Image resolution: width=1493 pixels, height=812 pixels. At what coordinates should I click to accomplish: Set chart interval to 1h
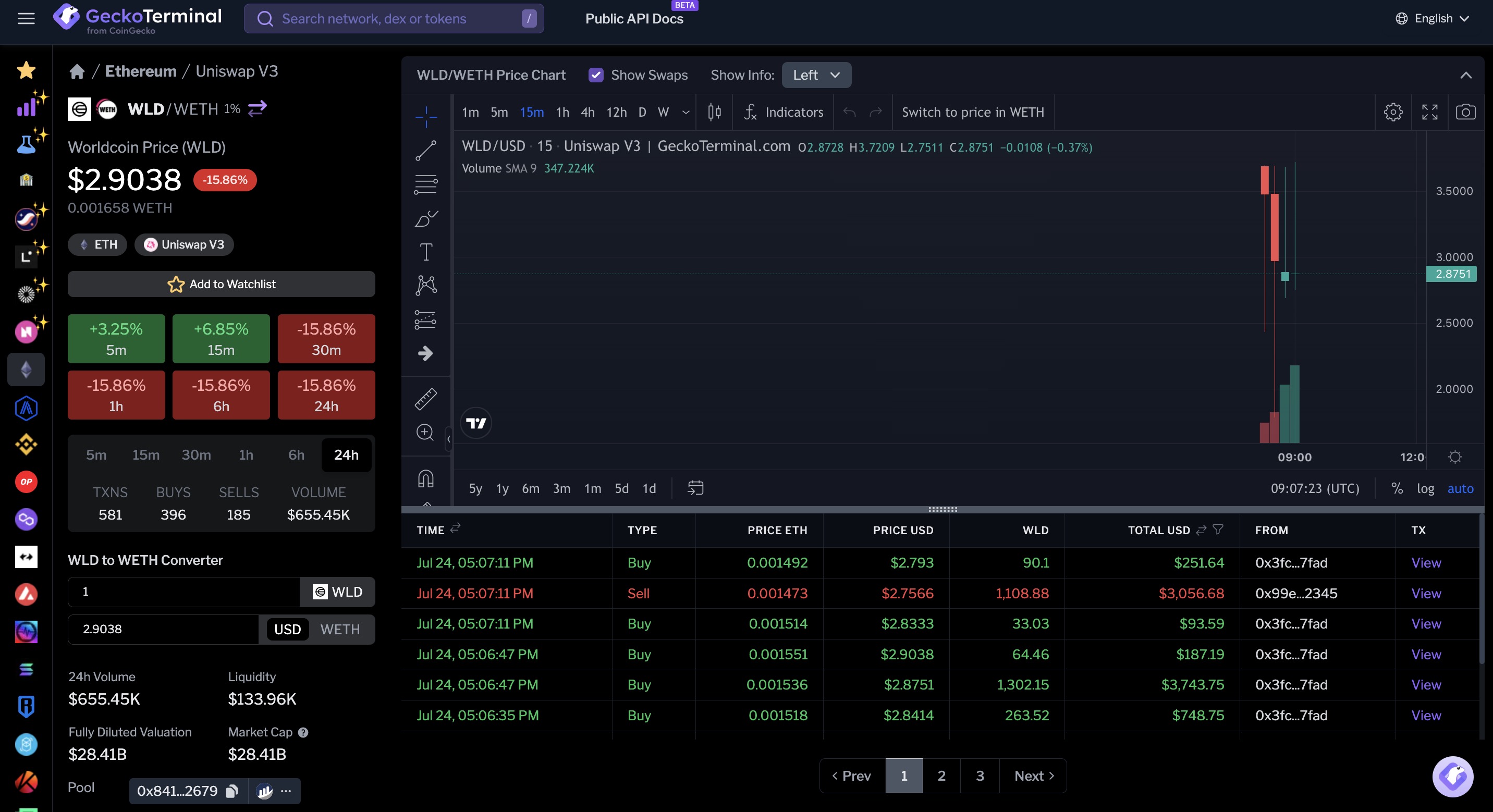562,112
